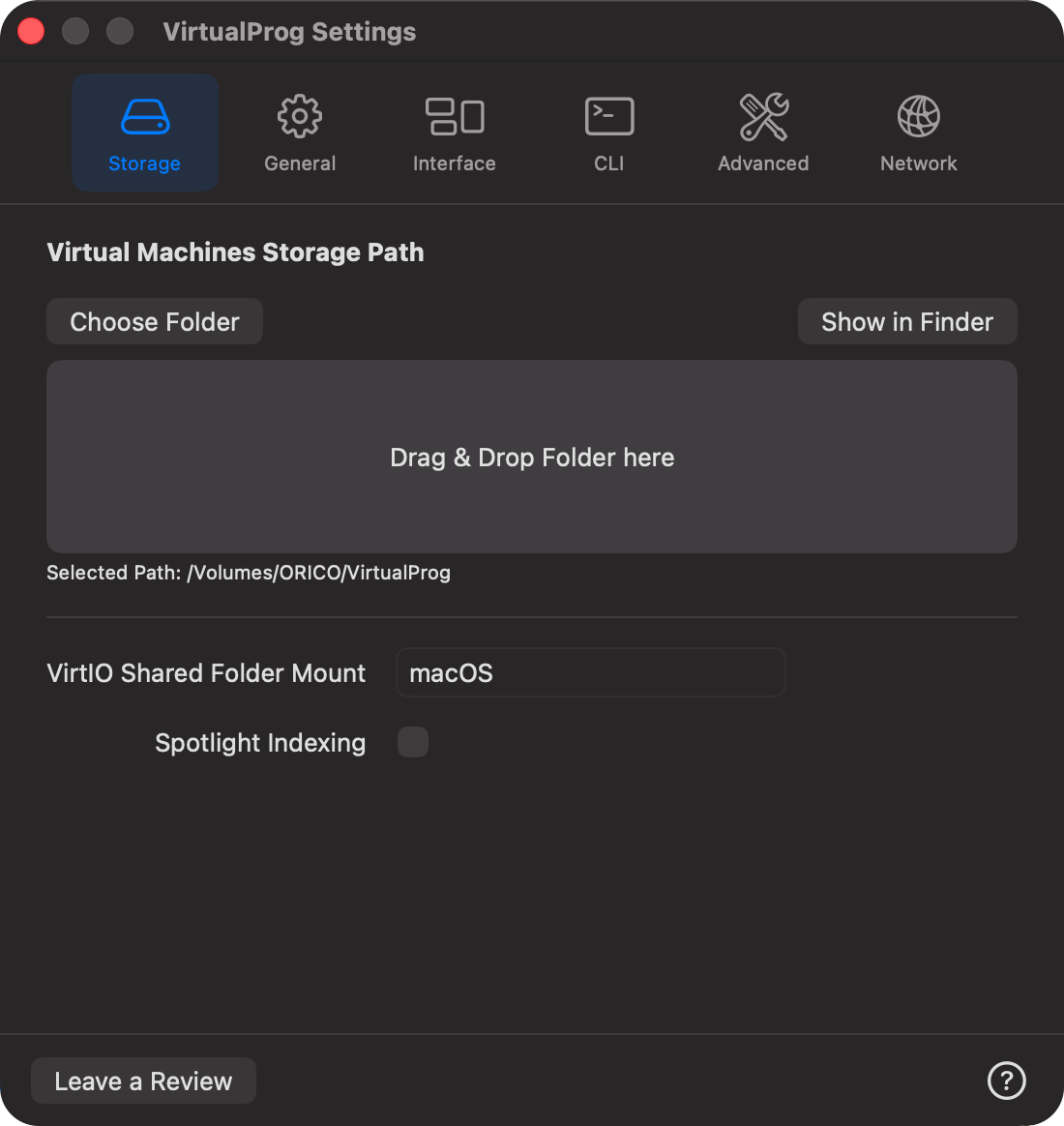This screenshot has height=1126, width=1064.
Task: Click the Advanced wrench and screwdriver icon
Action: tap(763, 115)
